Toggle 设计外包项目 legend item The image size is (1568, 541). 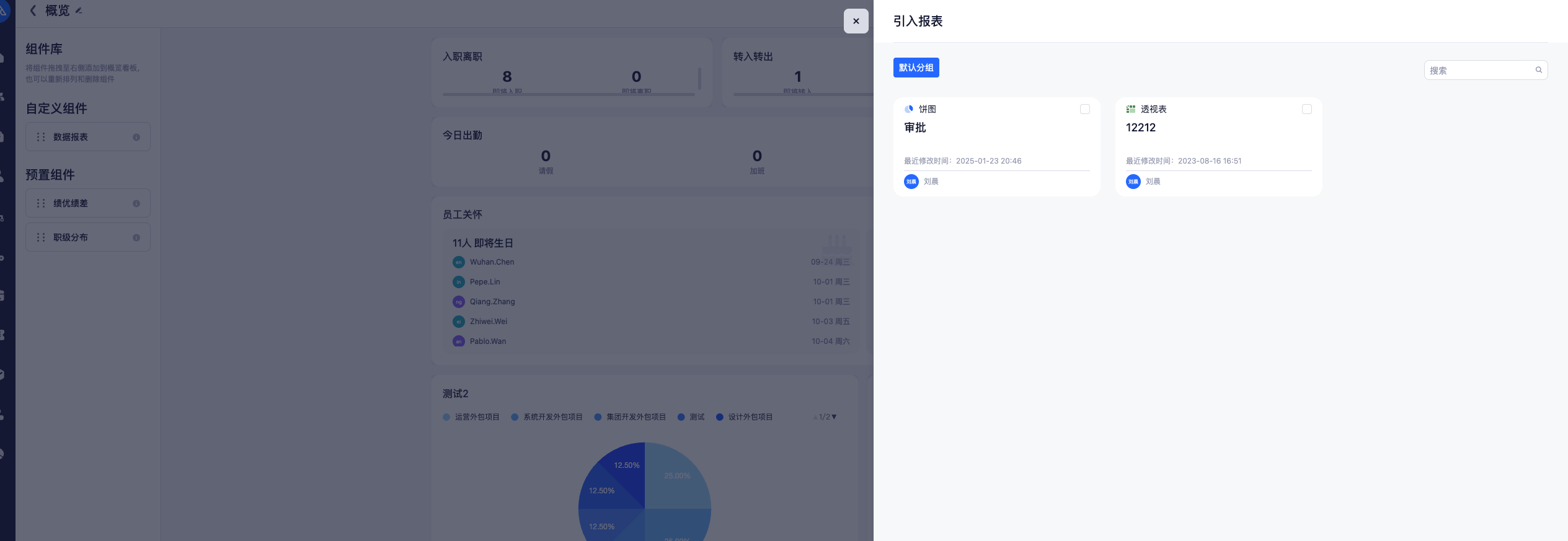point(744,417)
